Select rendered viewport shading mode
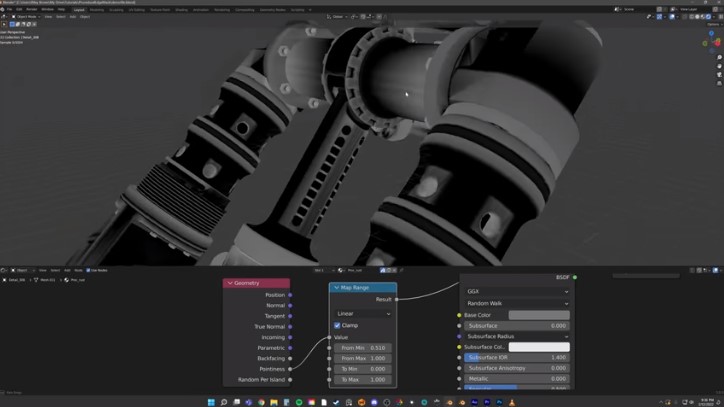 [709, 16]
